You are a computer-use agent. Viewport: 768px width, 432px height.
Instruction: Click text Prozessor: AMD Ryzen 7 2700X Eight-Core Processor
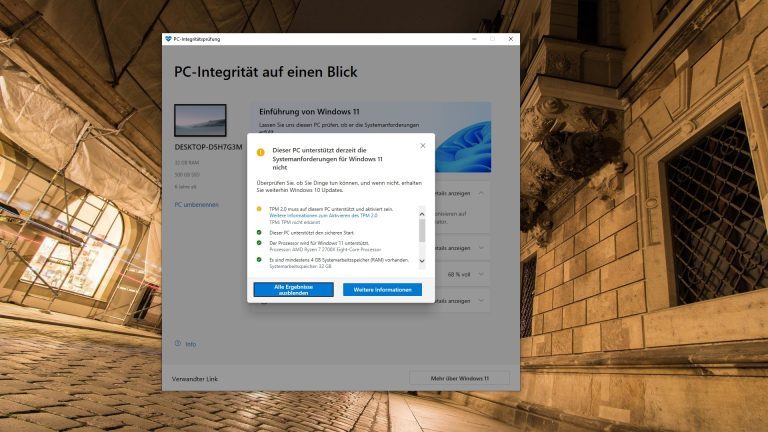325,250
